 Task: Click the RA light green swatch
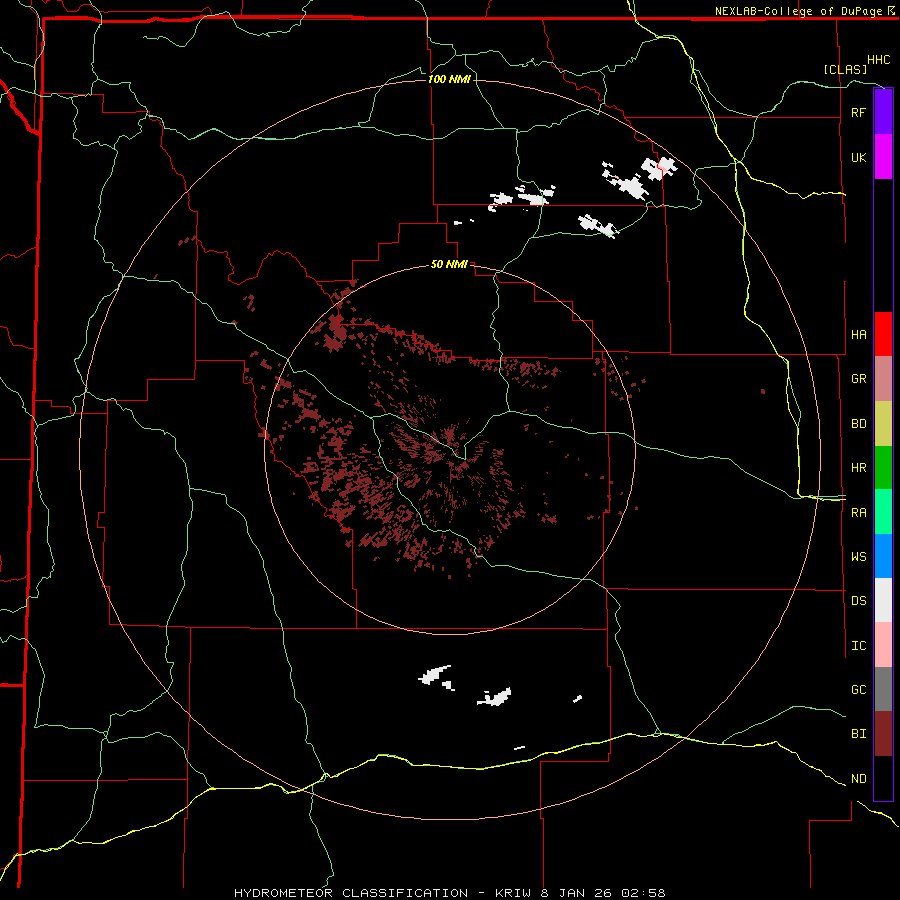click(883, 512)
